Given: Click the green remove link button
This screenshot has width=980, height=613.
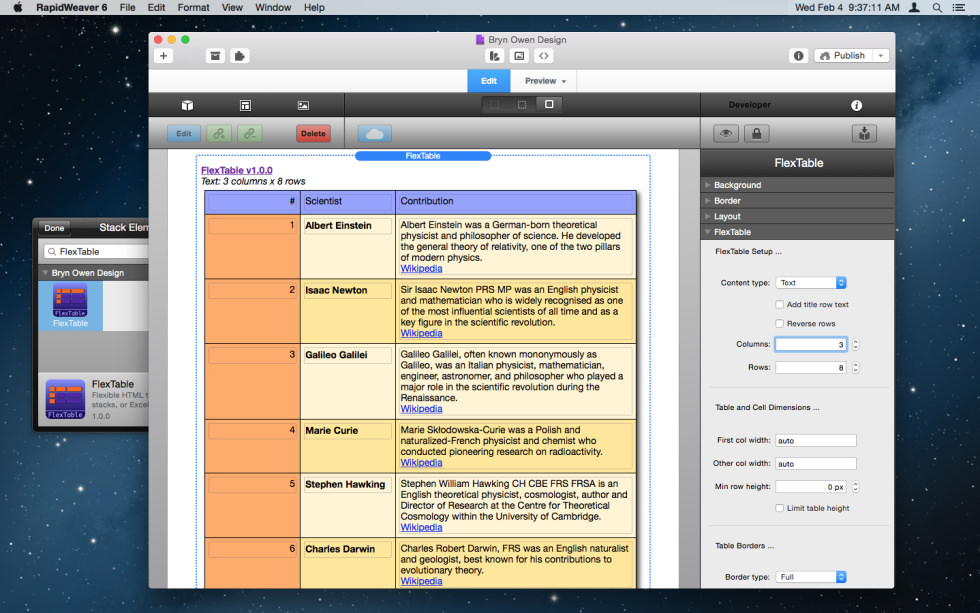Looking at the screenshot, I should 249,133.
